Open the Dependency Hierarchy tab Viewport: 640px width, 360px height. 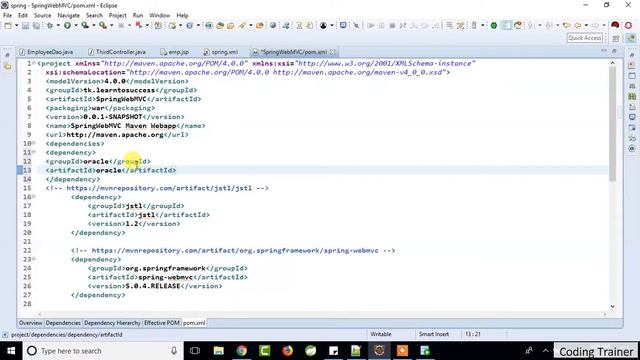tap(112, 323)
